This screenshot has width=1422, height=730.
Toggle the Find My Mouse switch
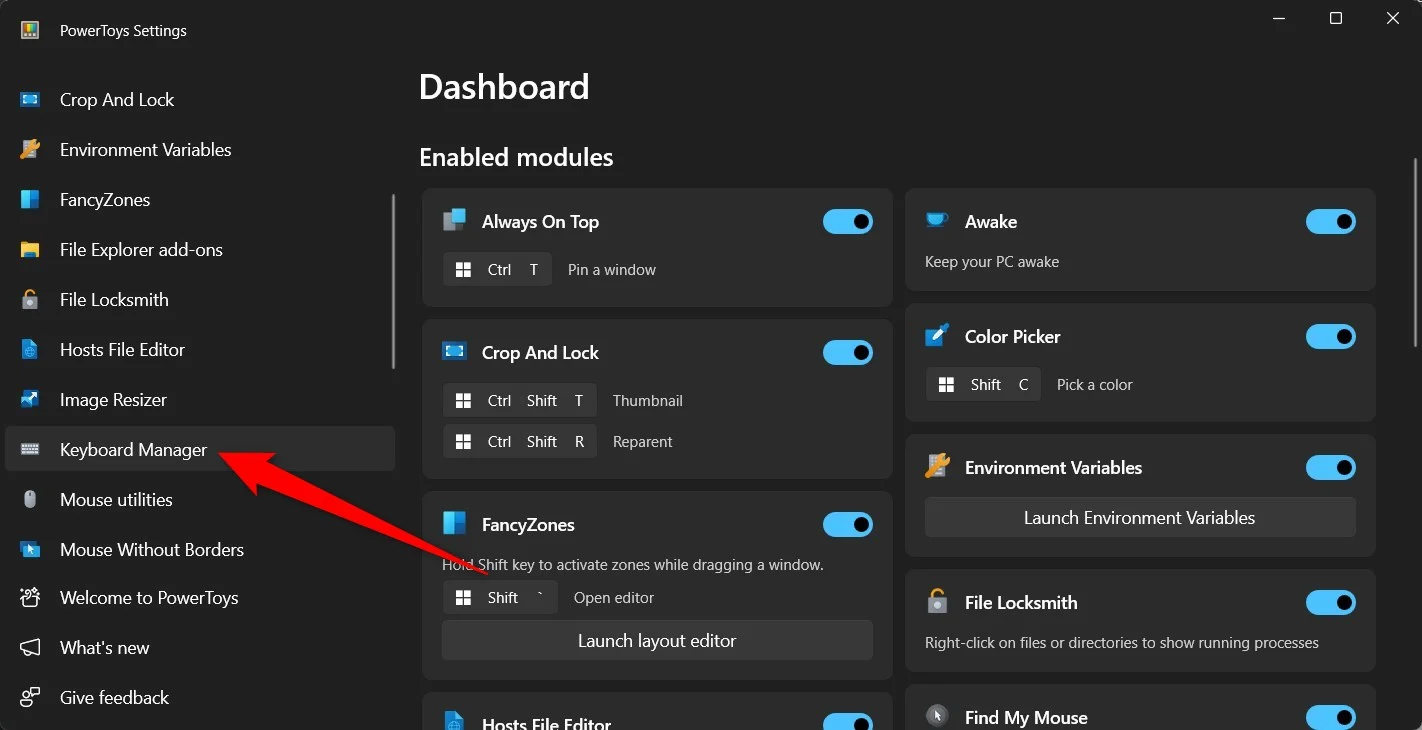(x=1331, y=717)
